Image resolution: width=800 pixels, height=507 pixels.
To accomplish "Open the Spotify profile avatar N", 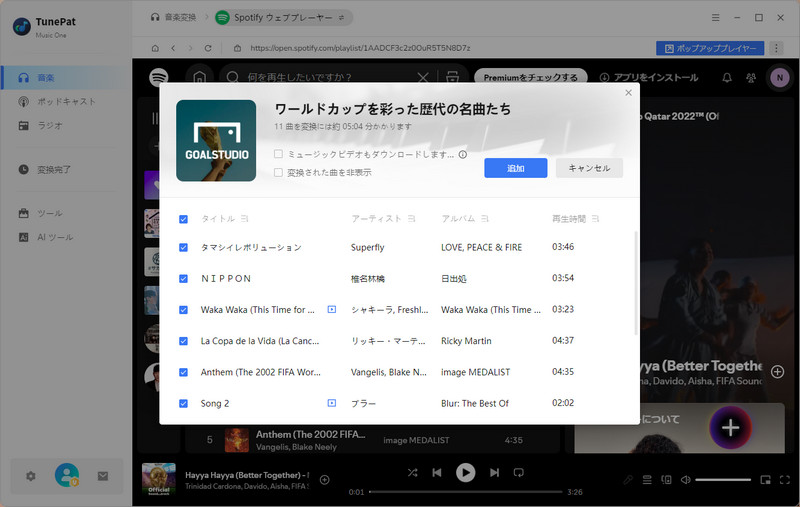I will 779,78.
